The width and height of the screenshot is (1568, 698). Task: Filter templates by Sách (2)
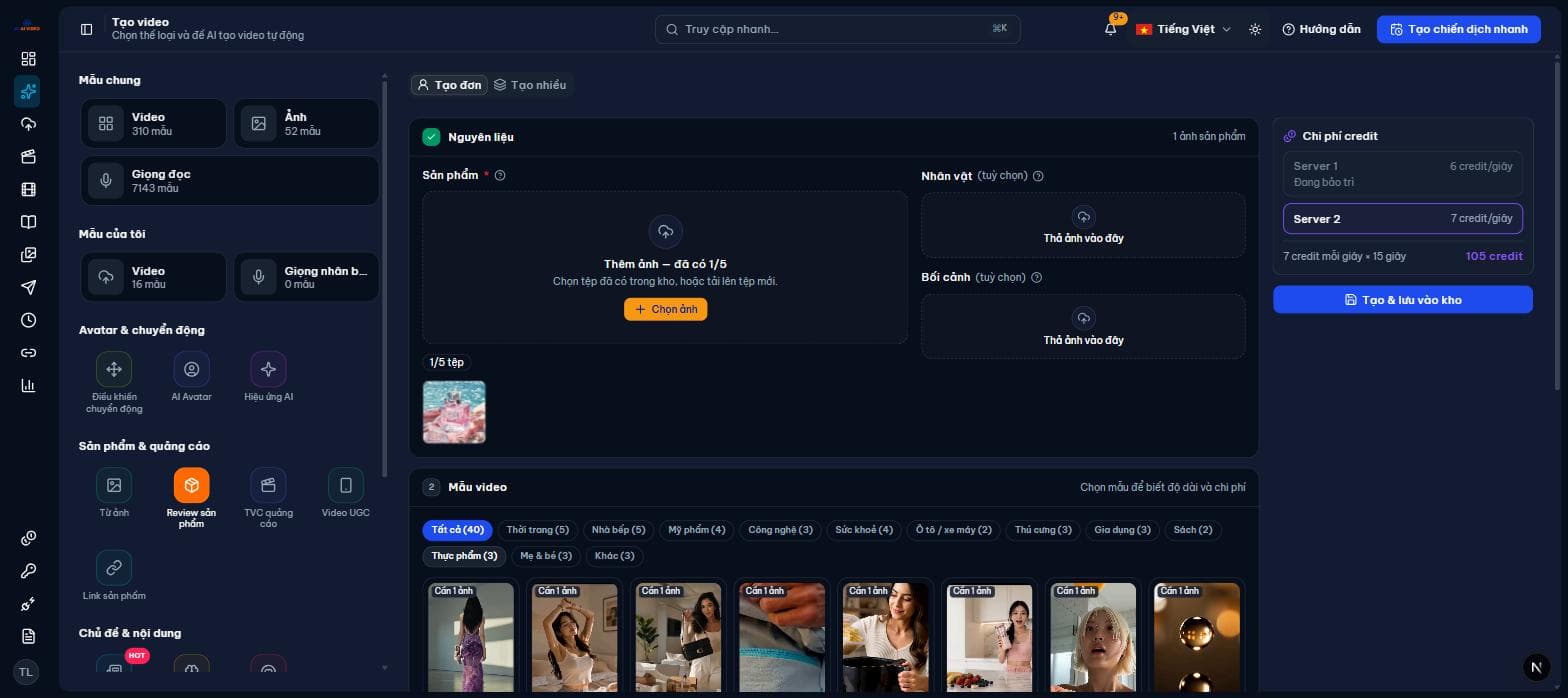click(1193, 530)
